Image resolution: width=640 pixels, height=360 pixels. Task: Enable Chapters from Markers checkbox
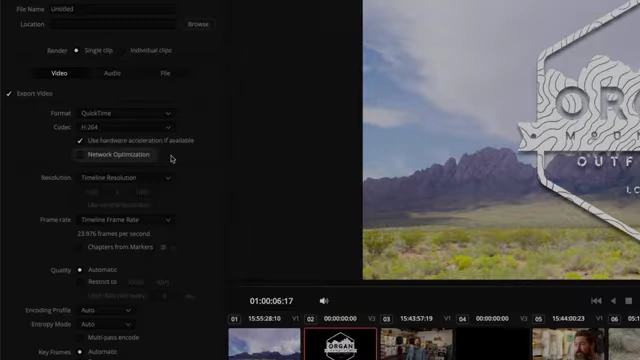pos(80,247)
